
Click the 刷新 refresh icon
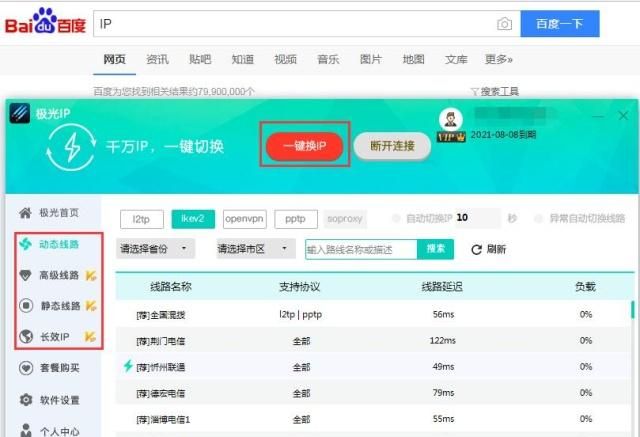coord(476,249)
